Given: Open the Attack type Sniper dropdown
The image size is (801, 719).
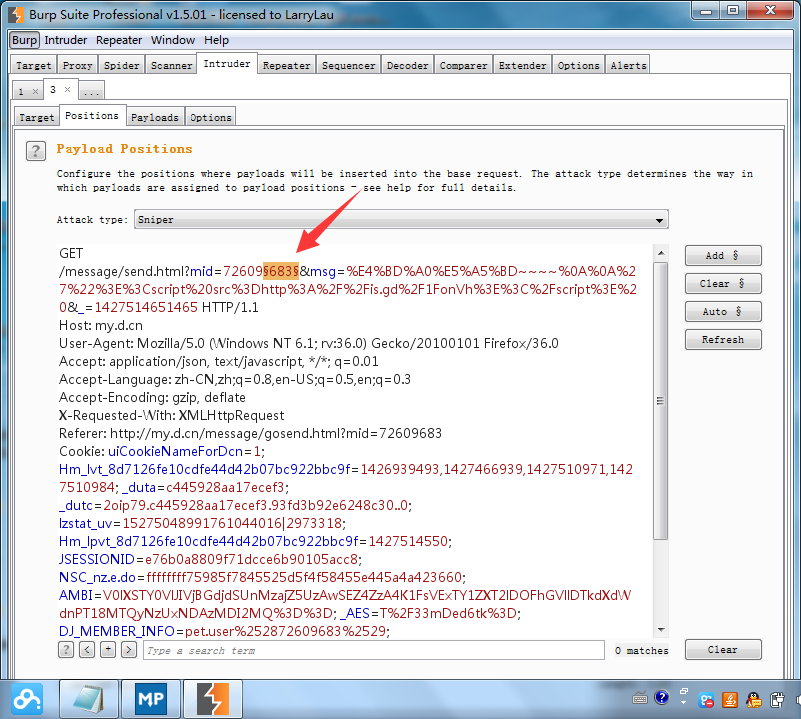Looking at the screenshot, I should tap(401, 220).
